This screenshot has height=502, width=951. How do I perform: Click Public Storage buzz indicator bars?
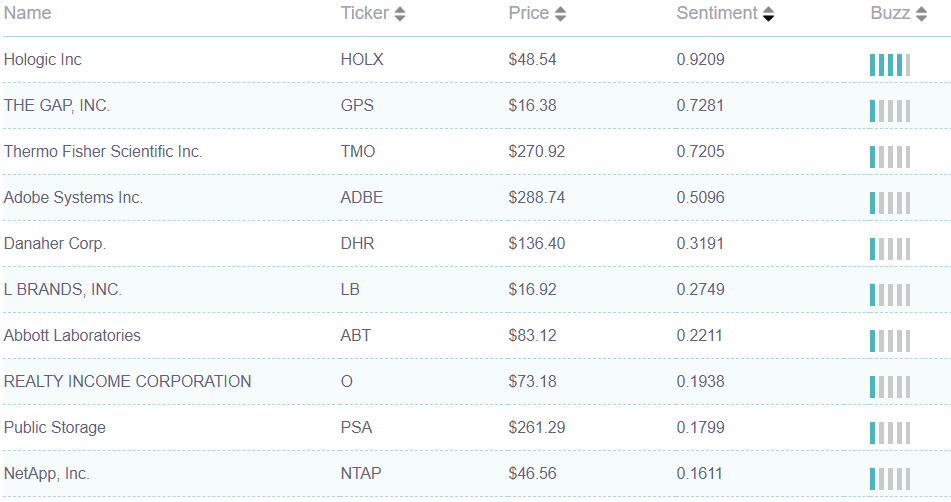[x=889, y=433]
